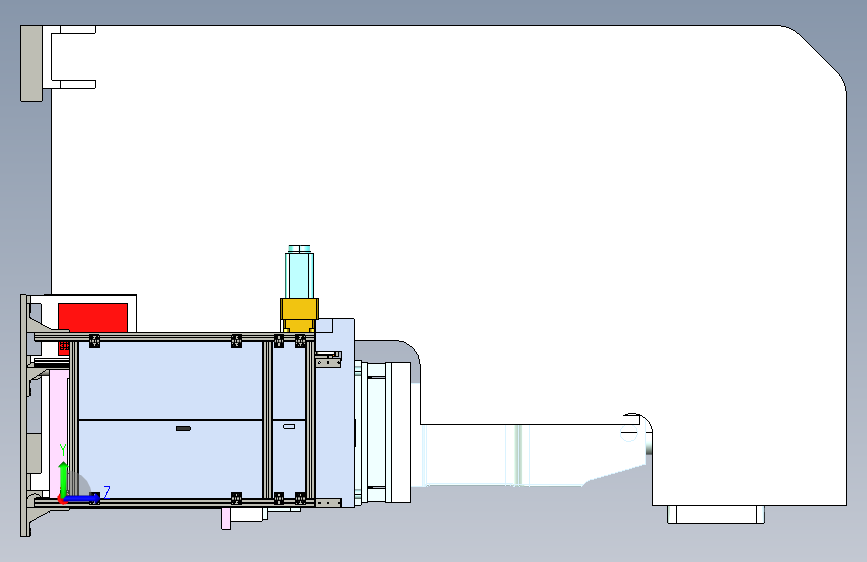
Task: Select the tall pink panel beside the frame
Action: click(x=59, y=434)
